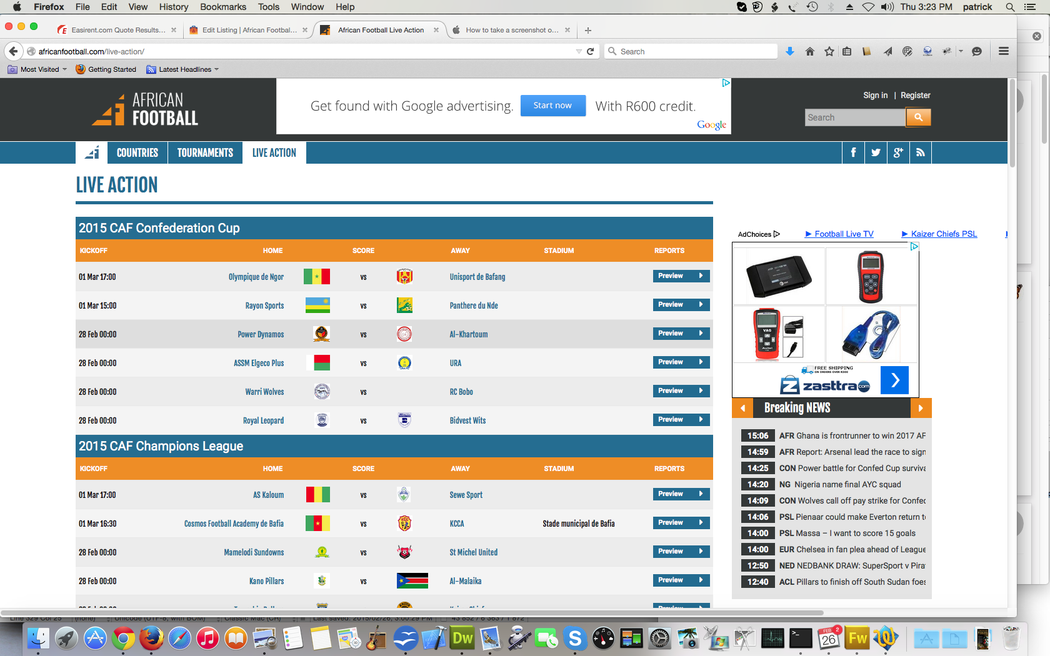Viewport: 1050px width, 656px height.
Task: Switch to the Easirent.com Quote Results tab
Action: click(117, 30)
